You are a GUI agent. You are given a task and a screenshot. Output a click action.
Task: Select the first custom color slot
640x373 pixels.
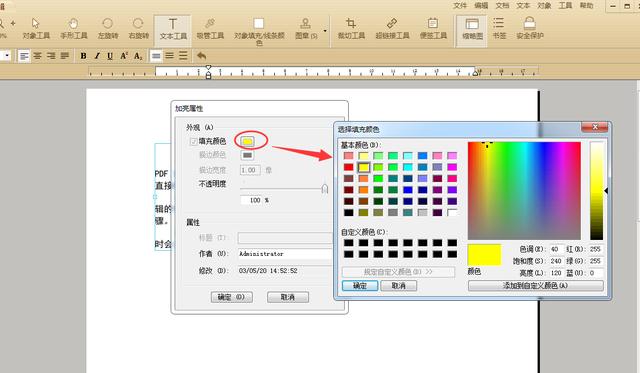tap(349, 243)
